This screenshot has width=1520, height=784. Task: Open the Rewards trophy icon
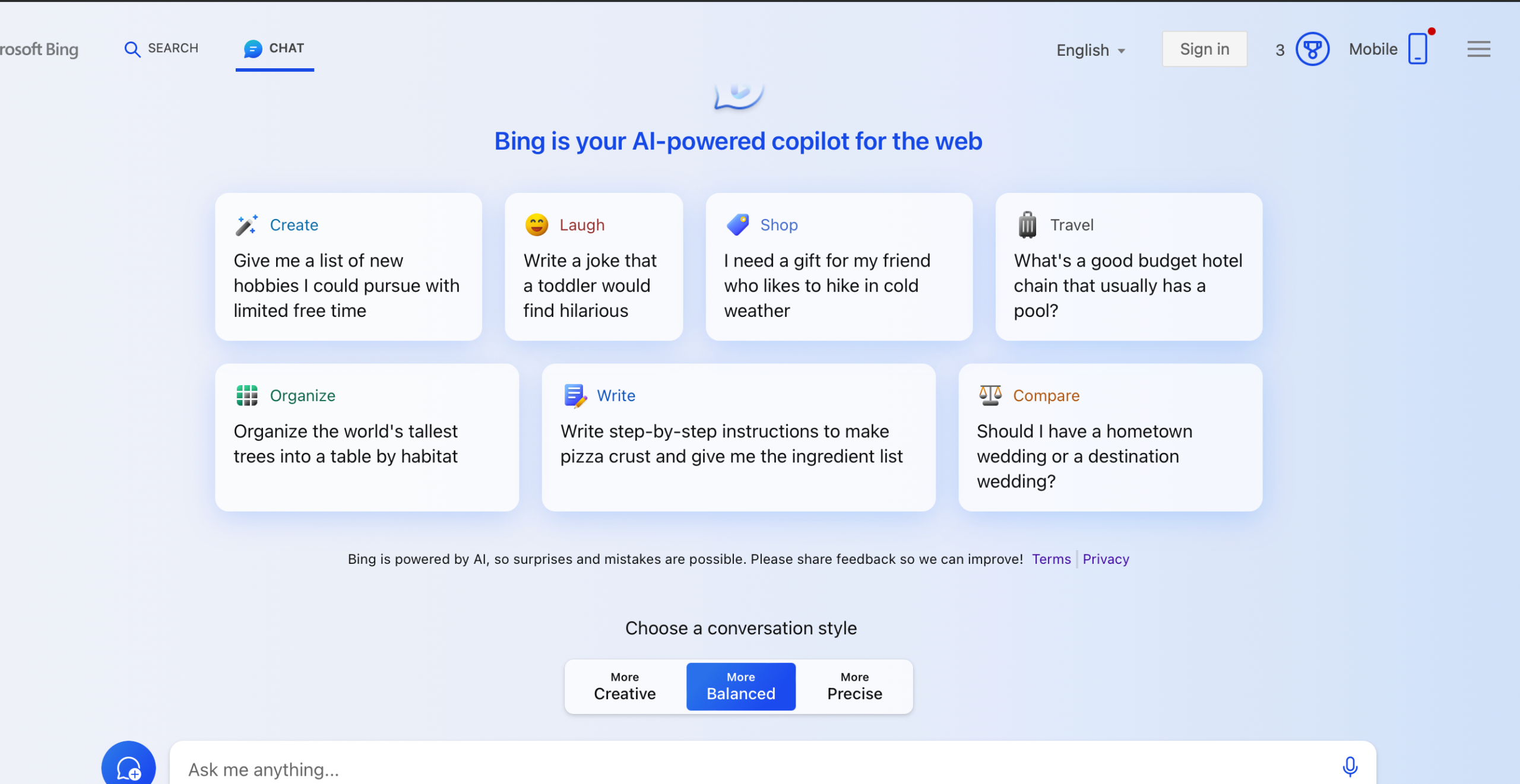coord(1312,49)
